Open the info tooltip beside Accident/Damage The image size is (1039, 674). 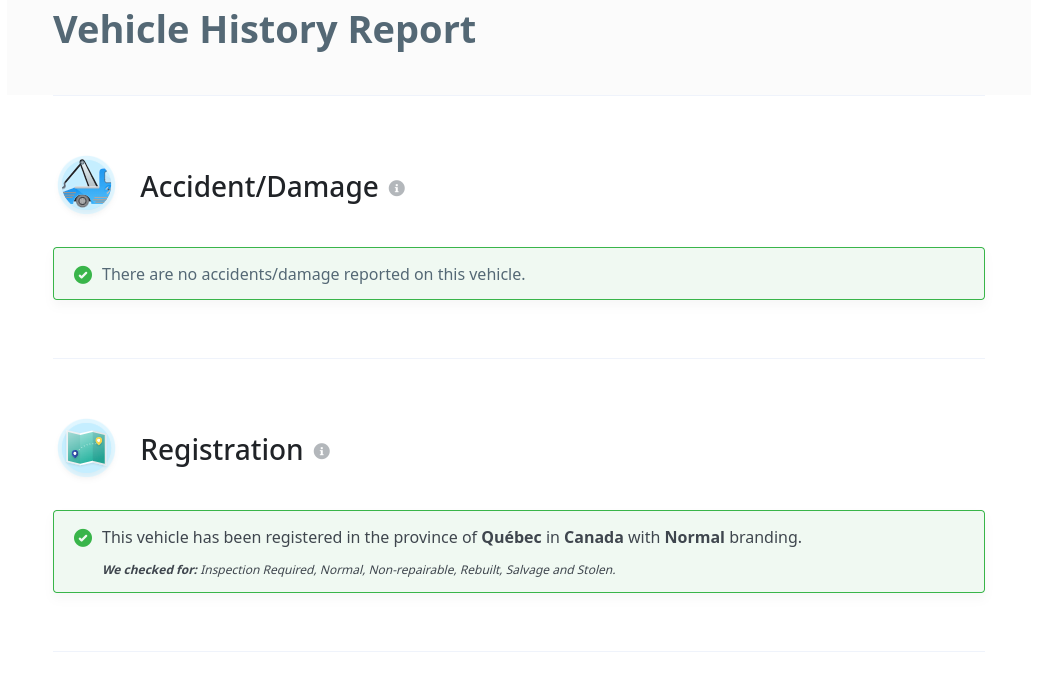pyautogui.click(x=396, y=188)
